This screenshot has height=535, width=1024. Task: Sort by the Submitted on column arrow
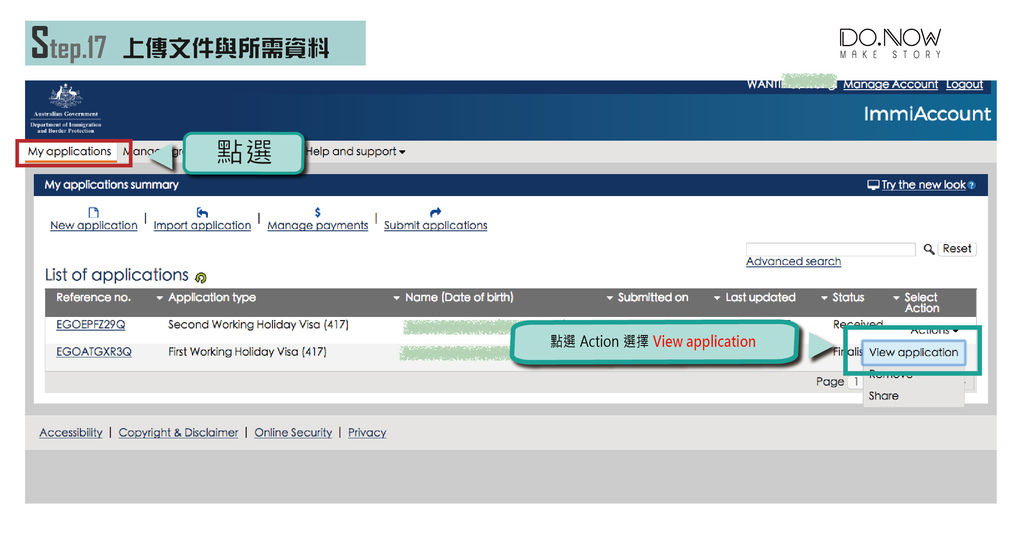click(x=609, y=298)
